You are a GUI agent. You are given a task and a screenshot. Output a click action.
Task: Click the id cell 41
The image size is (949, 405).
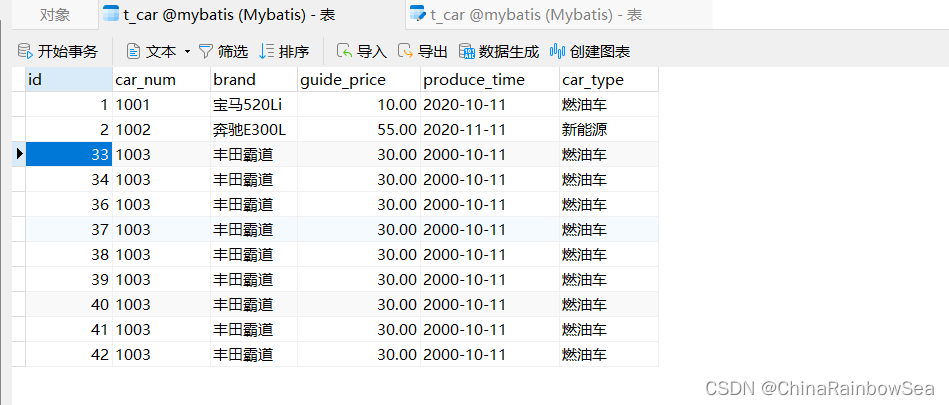click(69, 329)
